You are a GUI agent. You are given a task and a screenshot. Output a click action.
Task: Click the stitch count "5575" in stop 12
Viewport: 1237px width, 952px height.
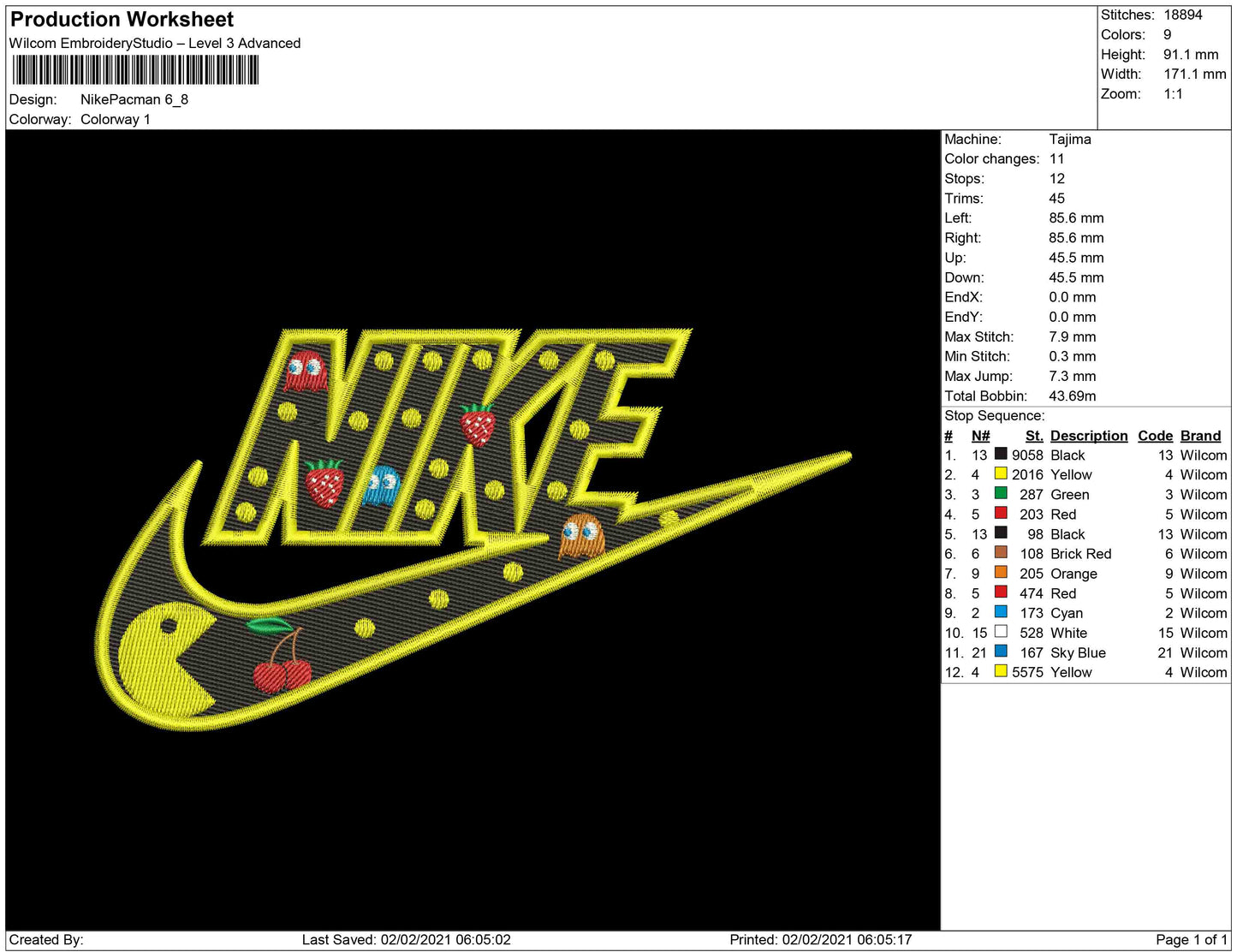(1027, 672)
